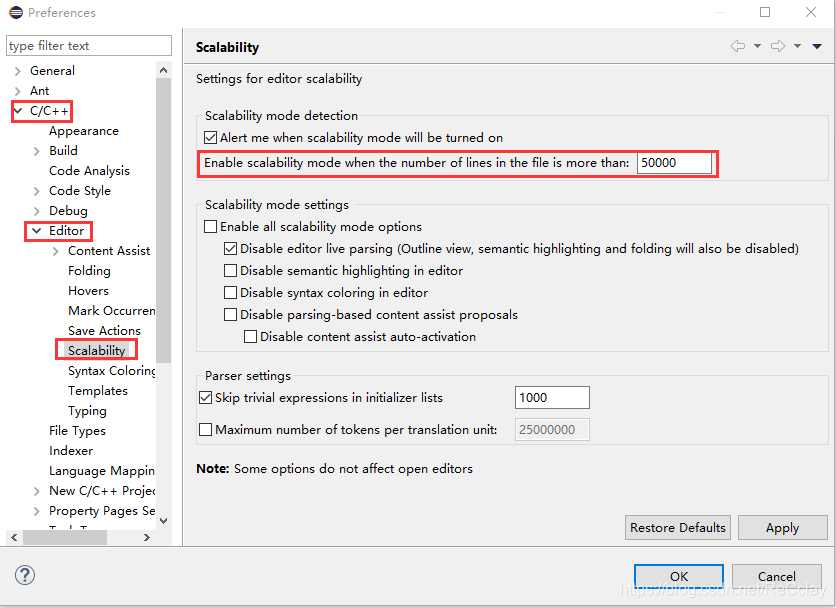The height and width of the screenshot is (608, 836).
Task: Click the tree's horizontal scrollbar thumb
Action: point(65,538)
